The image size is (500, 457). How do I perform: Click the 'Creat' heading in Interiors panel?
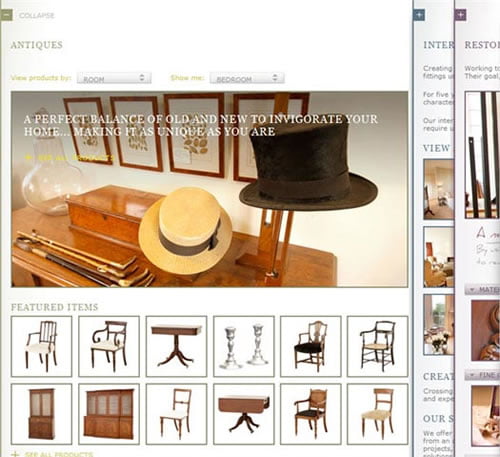click(x=438, y=377)
